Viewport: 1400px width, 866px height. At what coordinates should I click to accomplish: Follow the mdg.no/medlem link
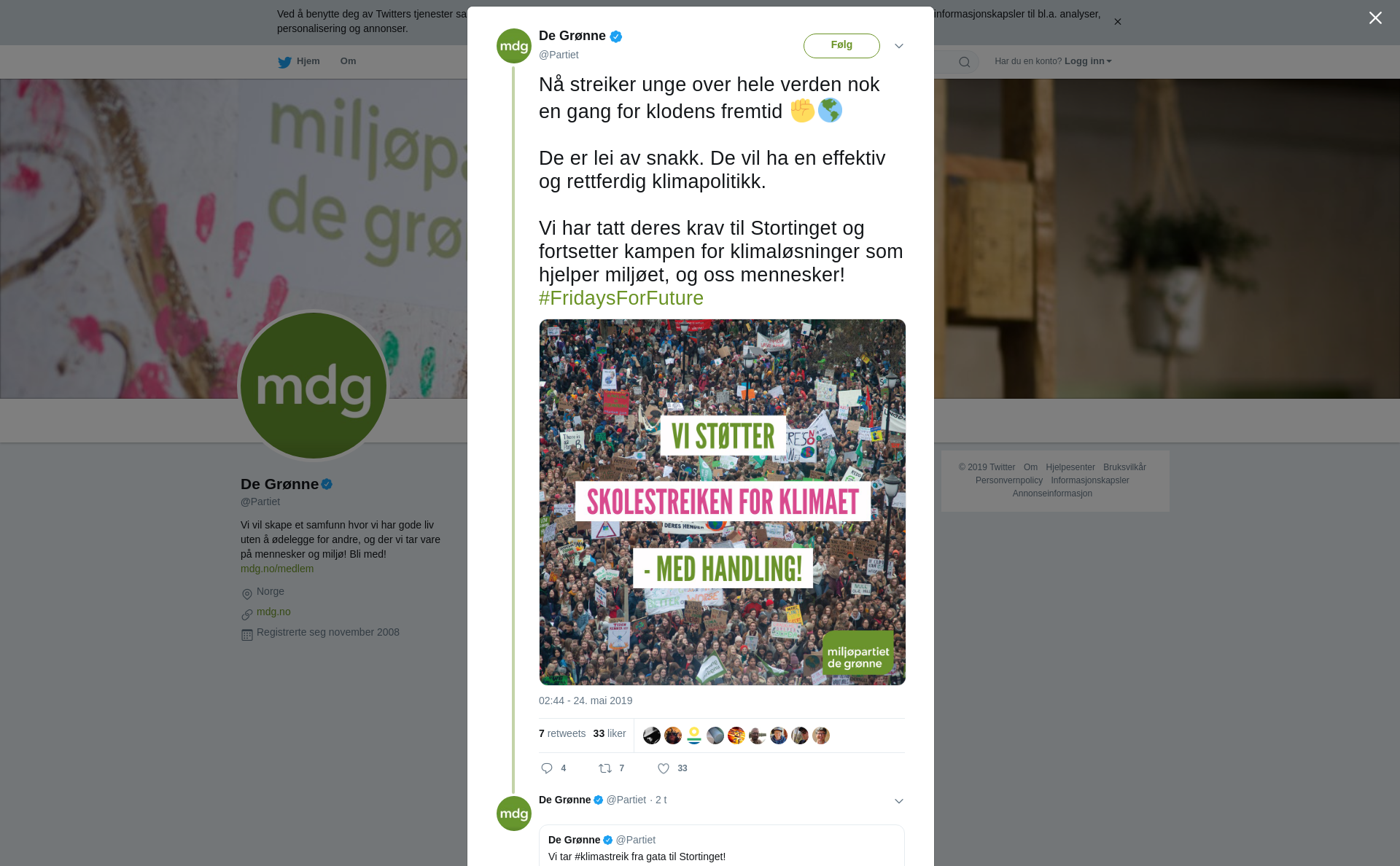[x=277, y=569]
